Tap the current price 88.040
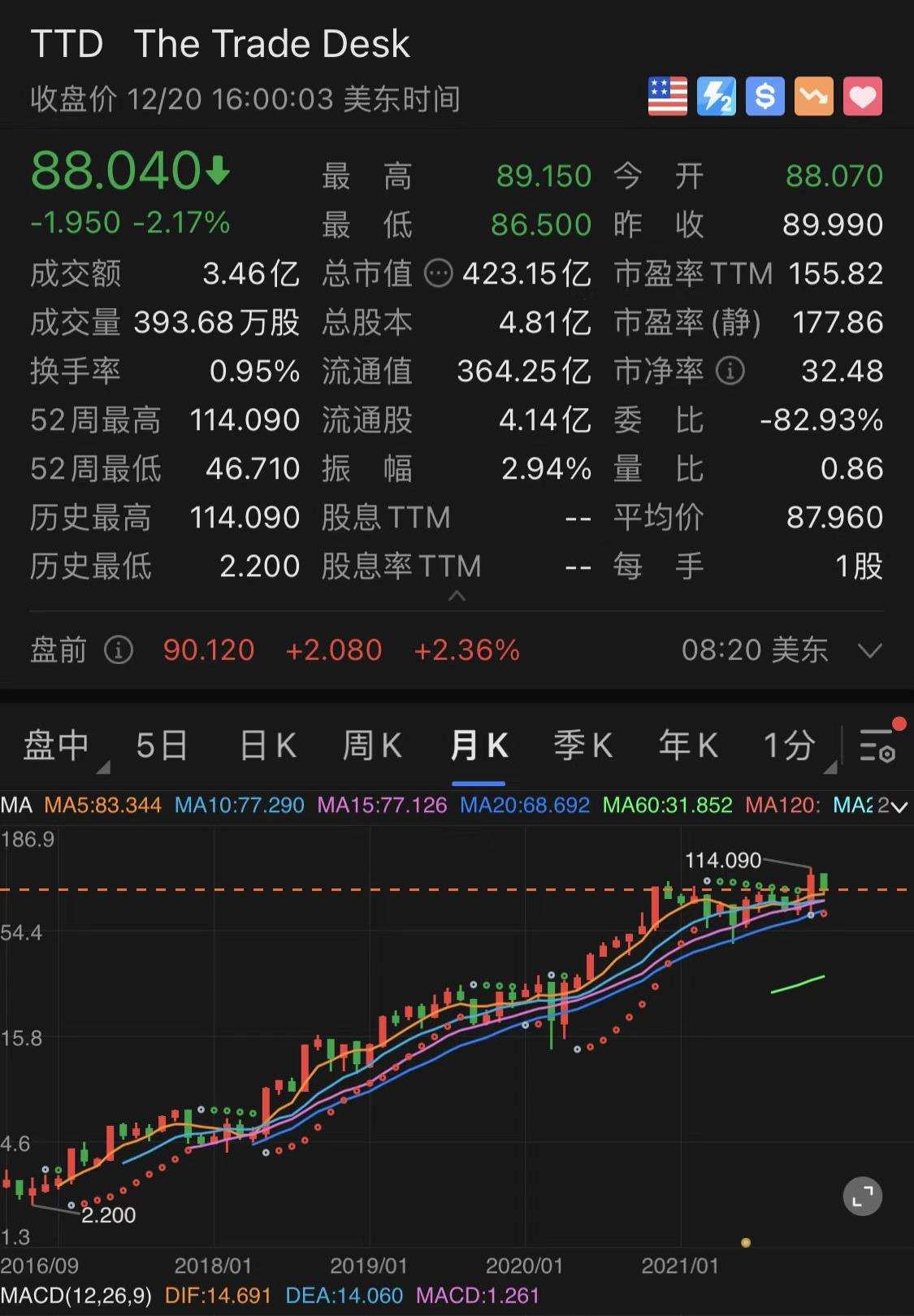 point(115,171)
